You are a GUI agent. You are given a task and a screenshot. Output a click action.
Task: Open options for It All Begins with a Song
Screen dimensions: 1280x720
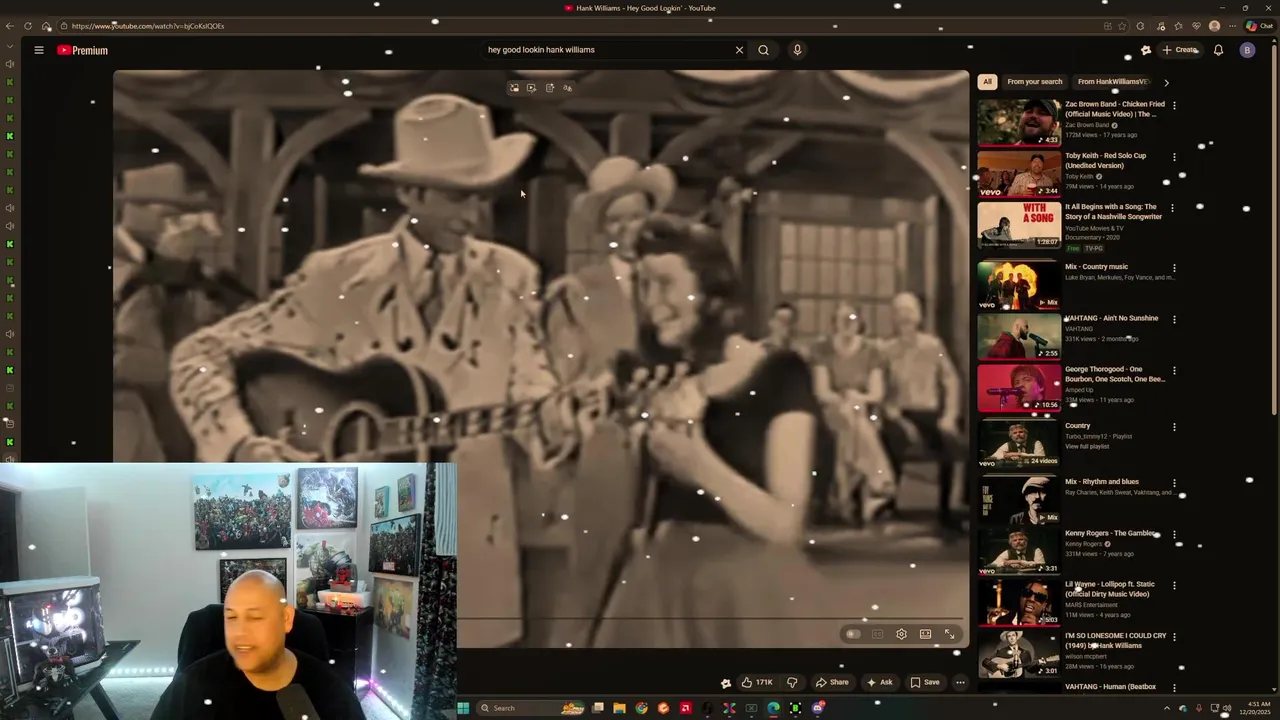(1174, 208)
